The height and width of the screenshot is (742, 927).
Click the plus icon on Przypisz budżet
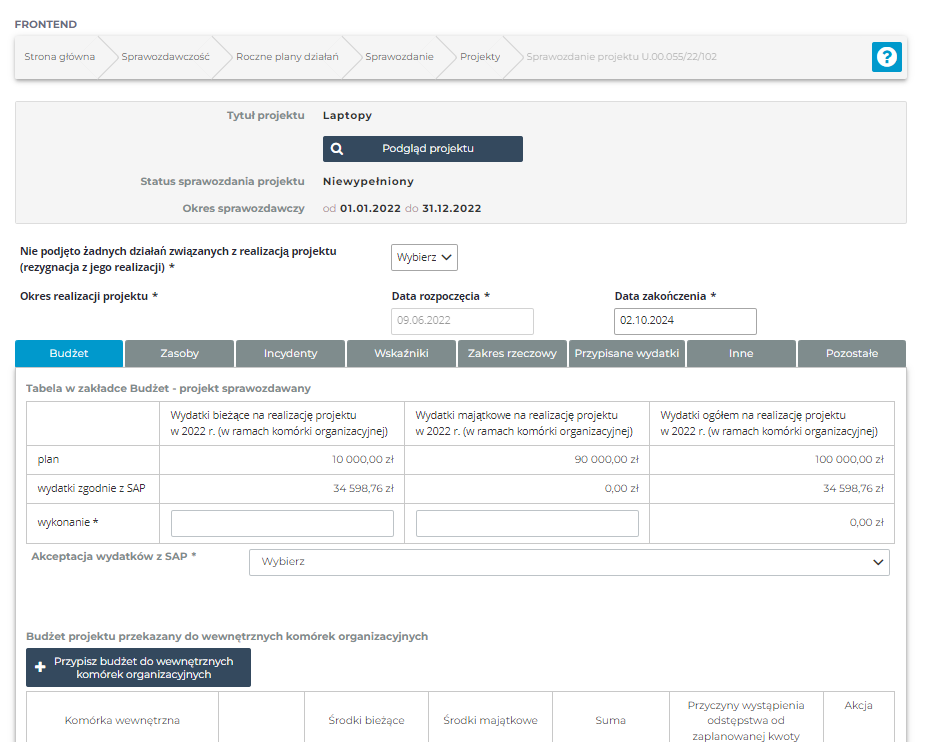41,667
